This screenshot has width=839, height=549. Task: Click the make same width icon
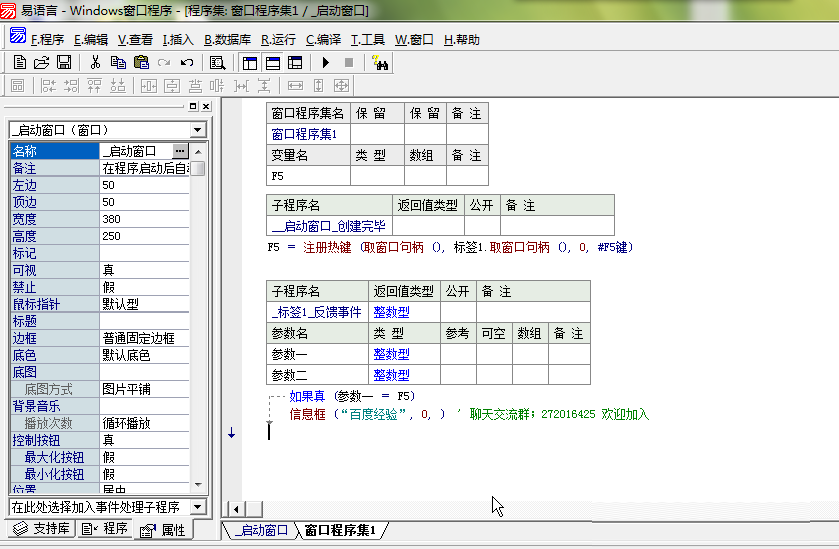point(295,86)
